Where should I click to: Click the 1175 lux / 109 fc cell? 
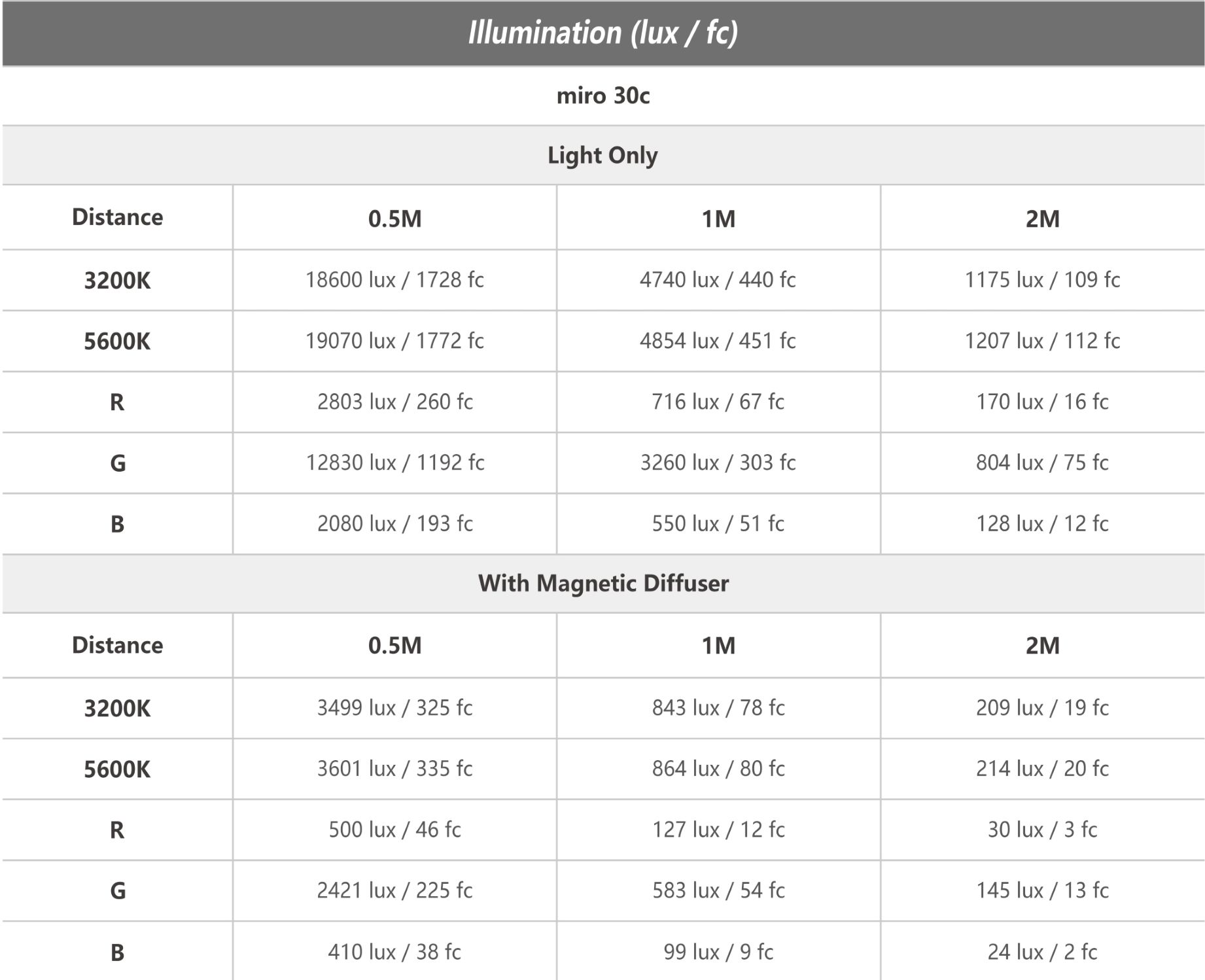click(x=1043, y=280)
